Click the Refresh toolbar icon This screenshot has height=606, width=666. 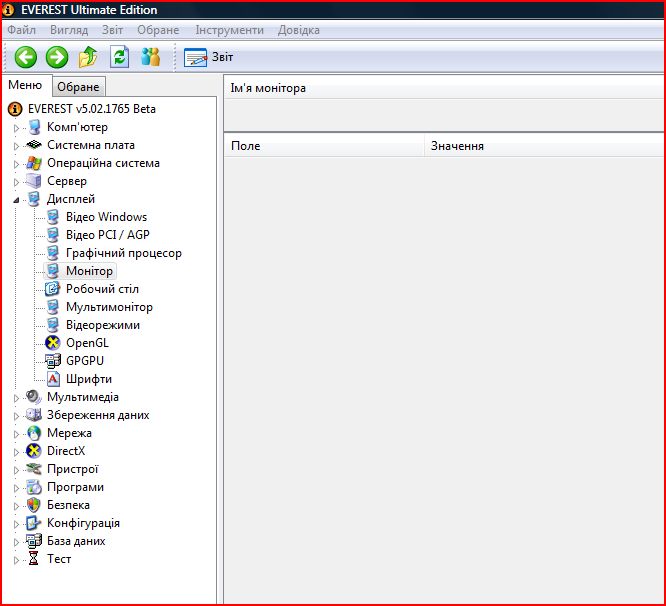119,57
